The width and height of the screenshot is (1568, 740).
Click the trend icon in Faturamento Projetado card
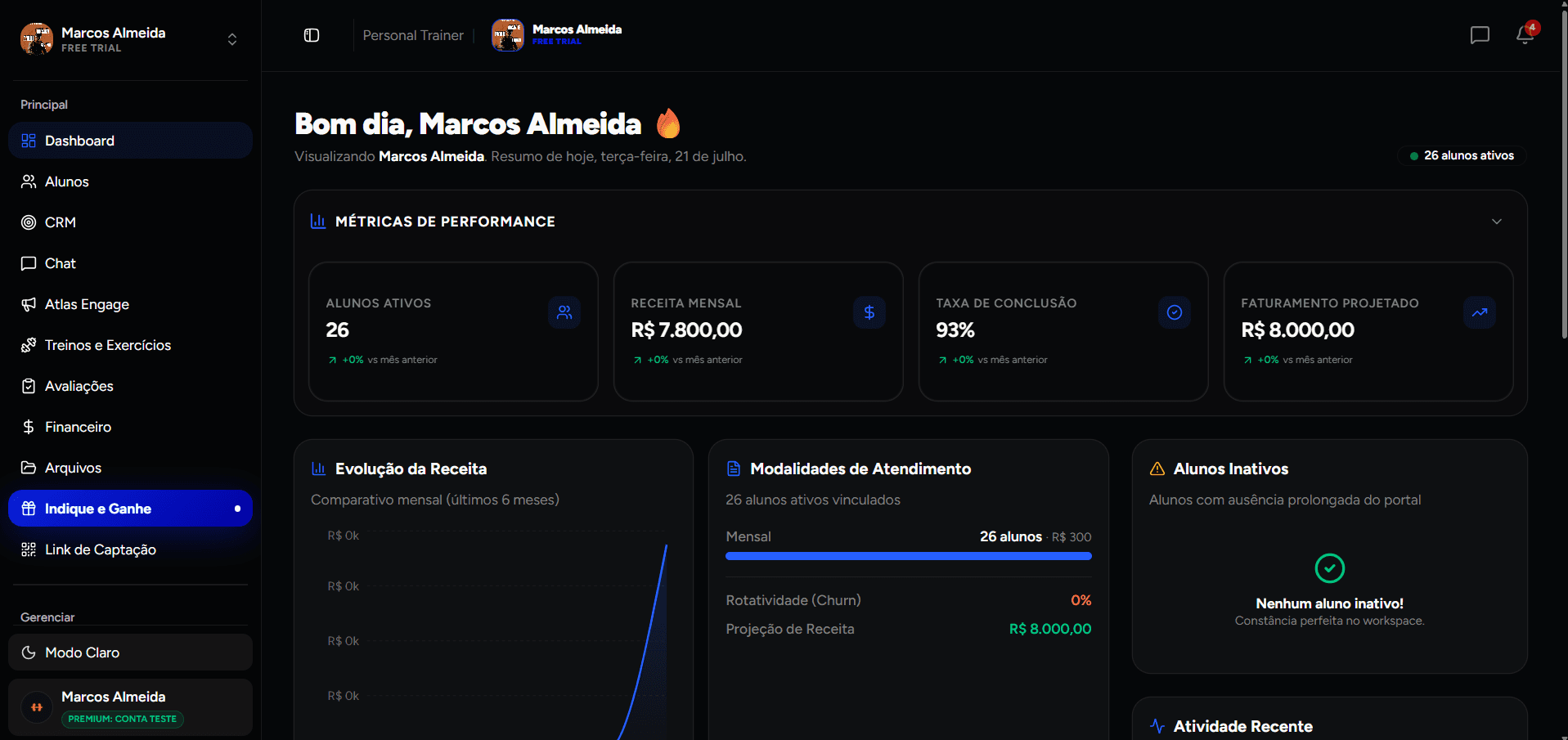(x=1480, y=312)
